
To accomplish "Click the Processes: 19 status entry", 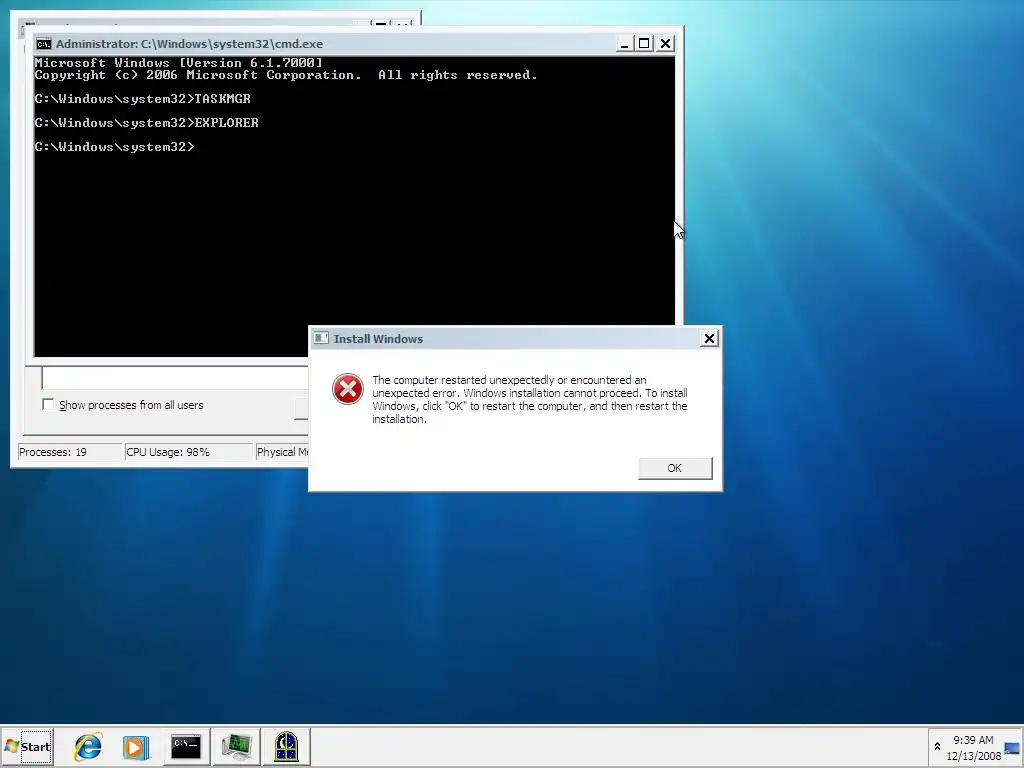I will (69, 452).
